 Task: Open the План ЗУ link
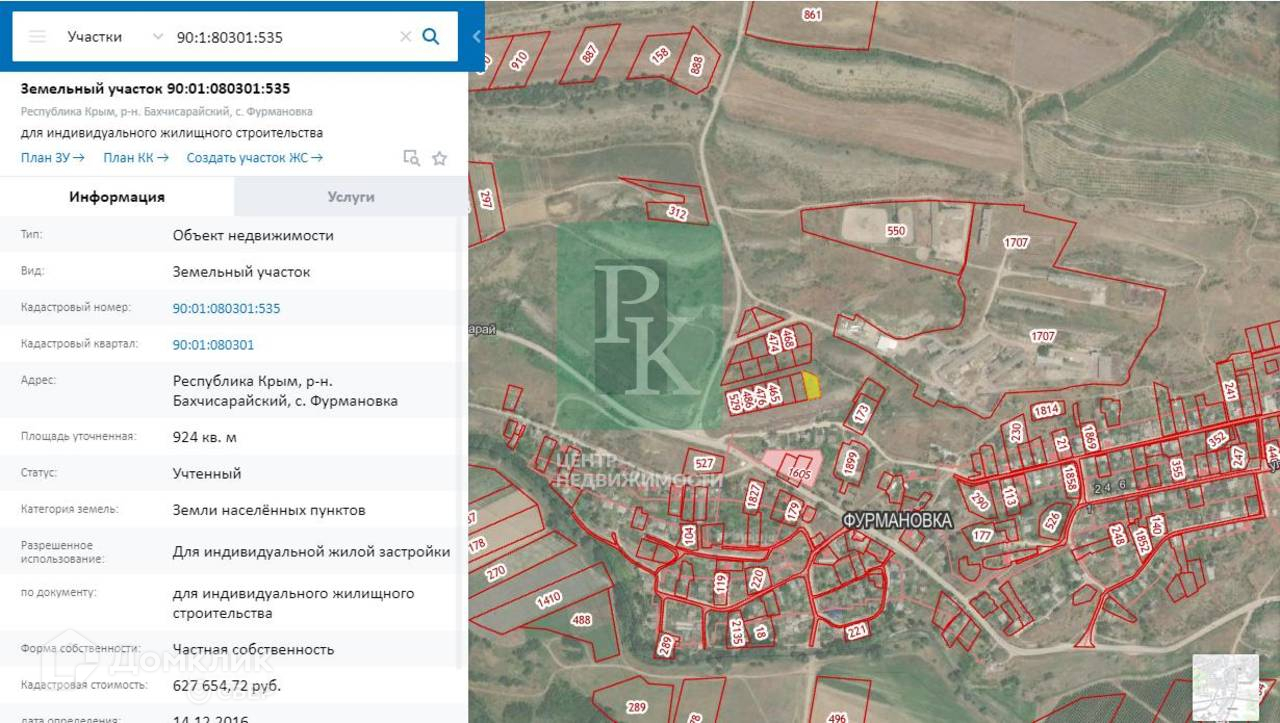tap(52, 158)
